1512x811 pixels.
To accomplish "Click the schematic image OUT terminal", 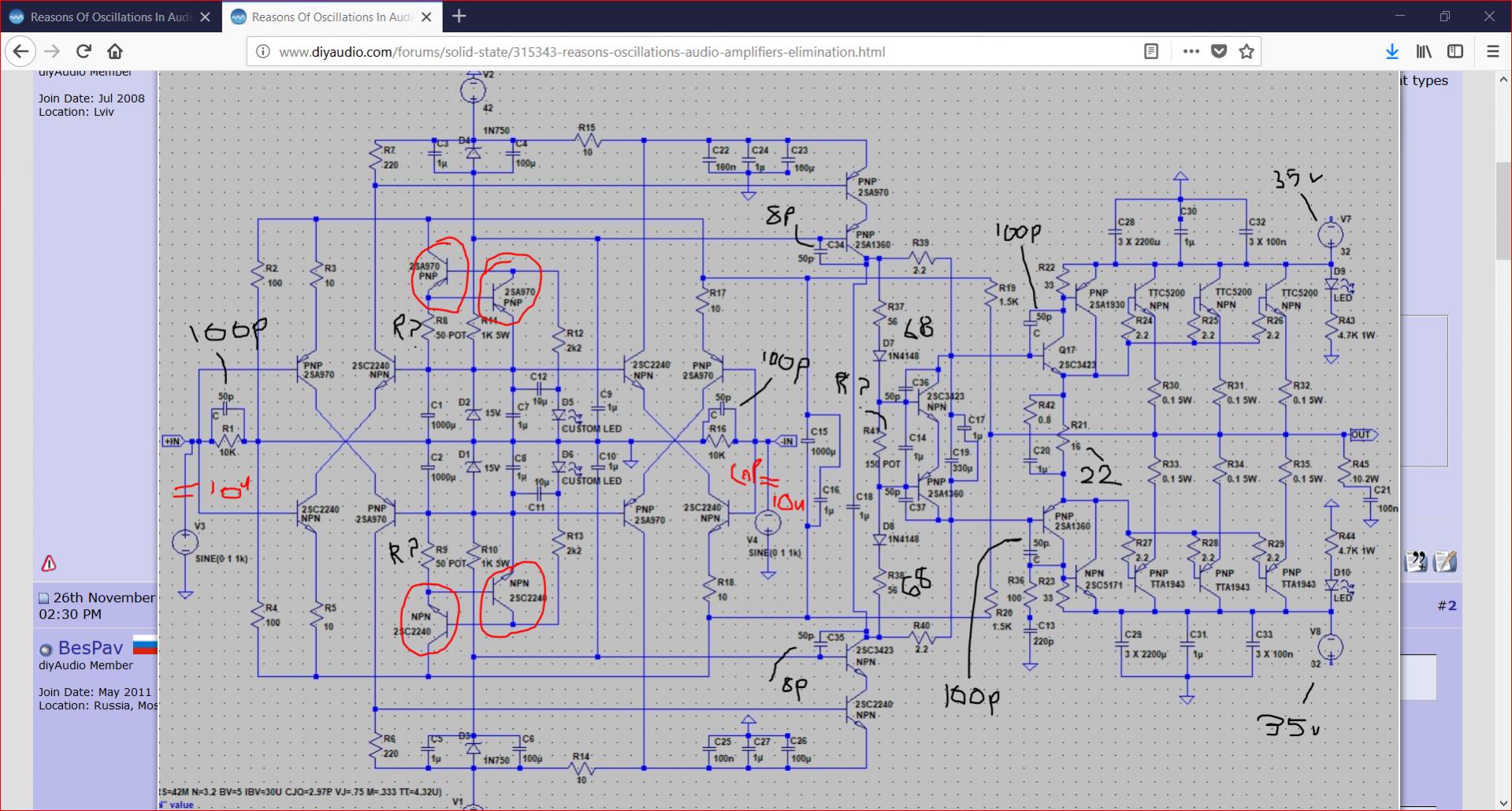I will [1363, 434].
